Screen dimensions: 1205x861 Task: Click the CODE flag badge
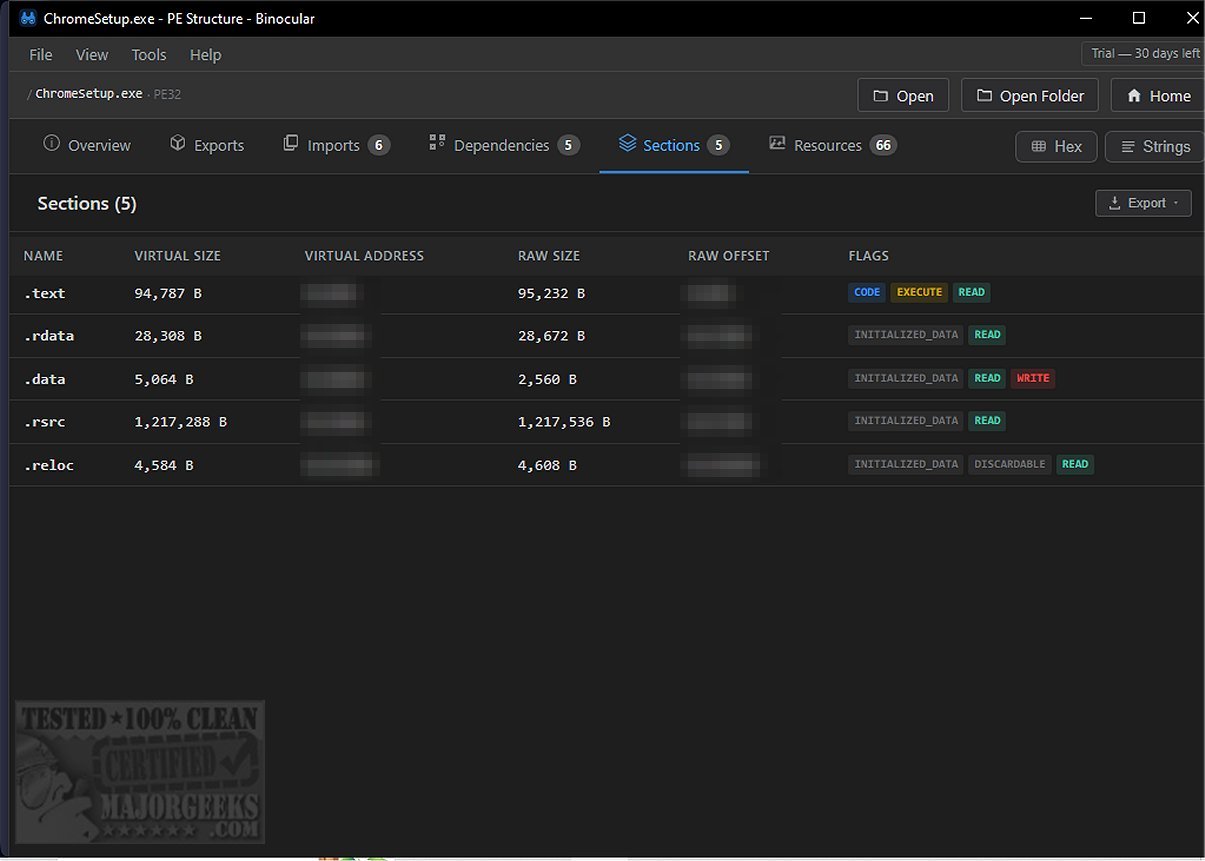(x=867, y=292)
